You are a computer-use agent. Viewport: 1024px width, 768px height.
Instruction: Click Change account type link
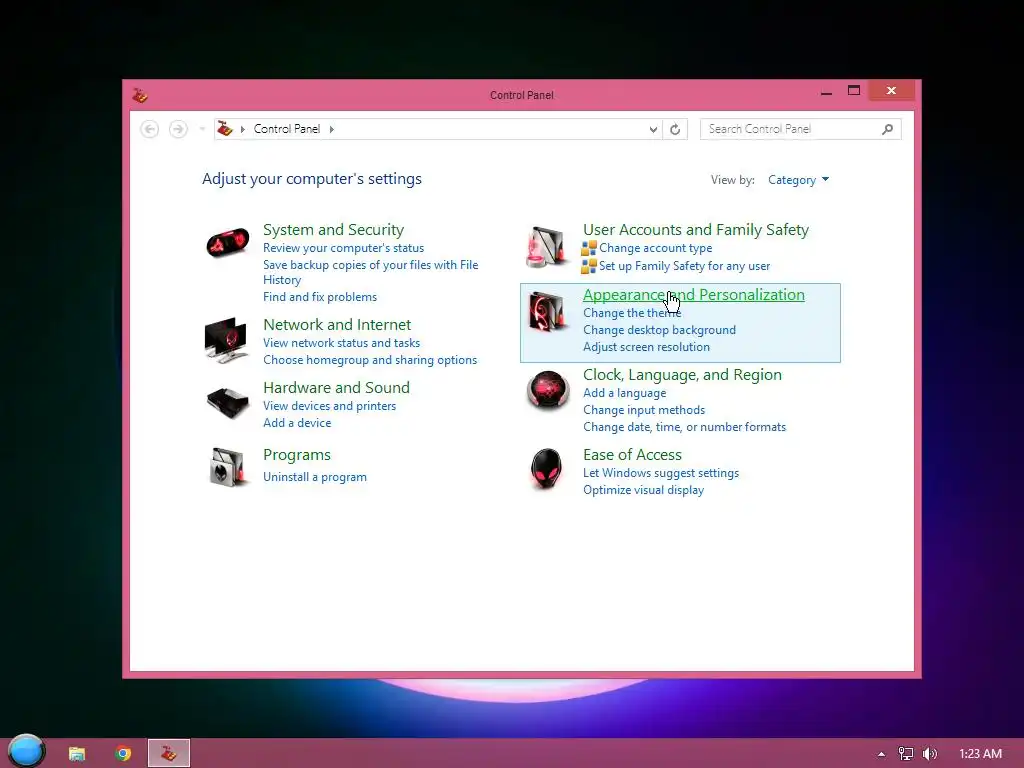pos(656,248)
